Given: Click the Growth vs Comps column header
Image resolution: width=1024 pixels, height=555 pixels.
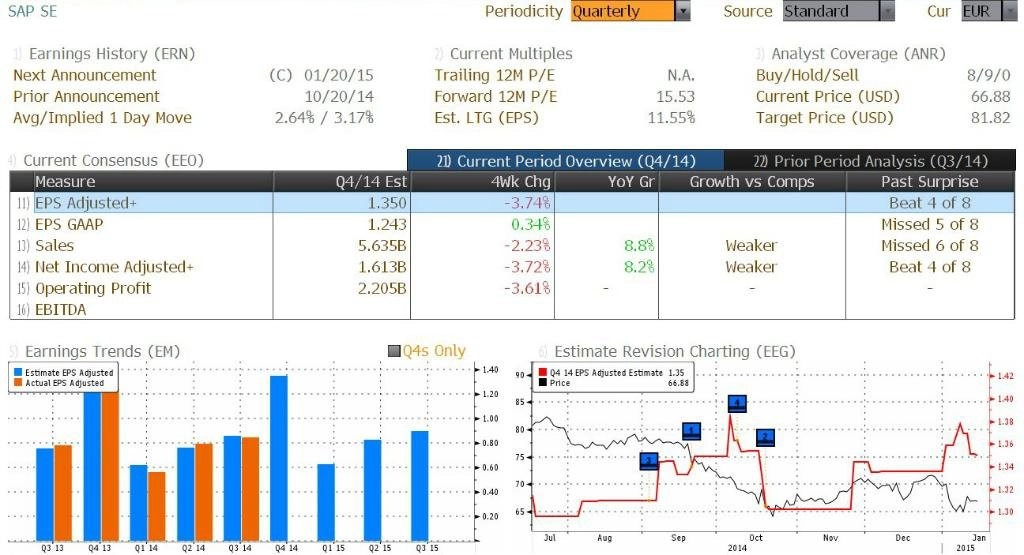Looking at the screenshot, I should click(x=752, y=182).
